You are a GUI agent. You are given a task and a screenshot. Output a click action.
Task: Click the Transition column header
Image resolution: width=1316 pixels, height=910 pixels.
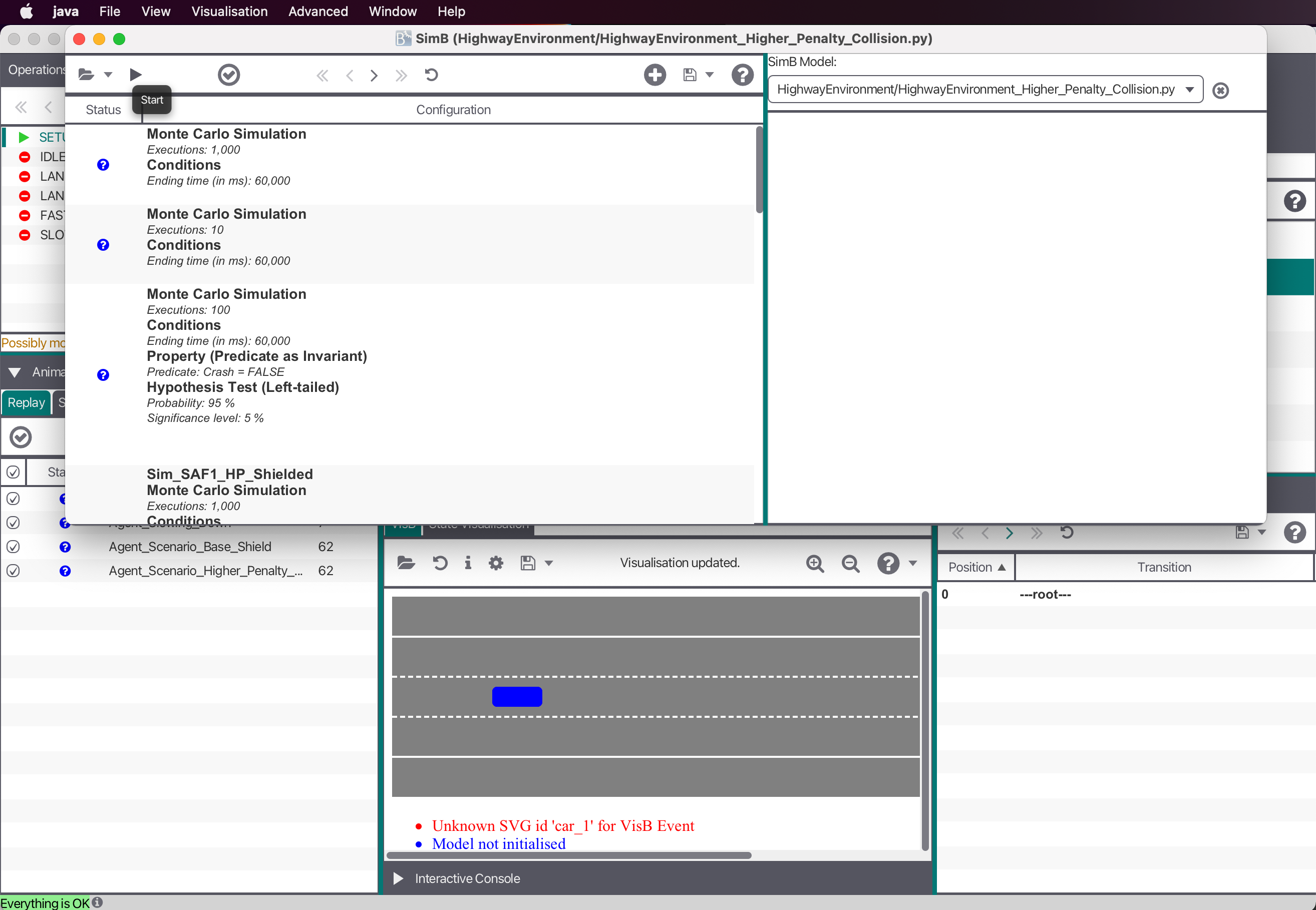pos(1164,567)
